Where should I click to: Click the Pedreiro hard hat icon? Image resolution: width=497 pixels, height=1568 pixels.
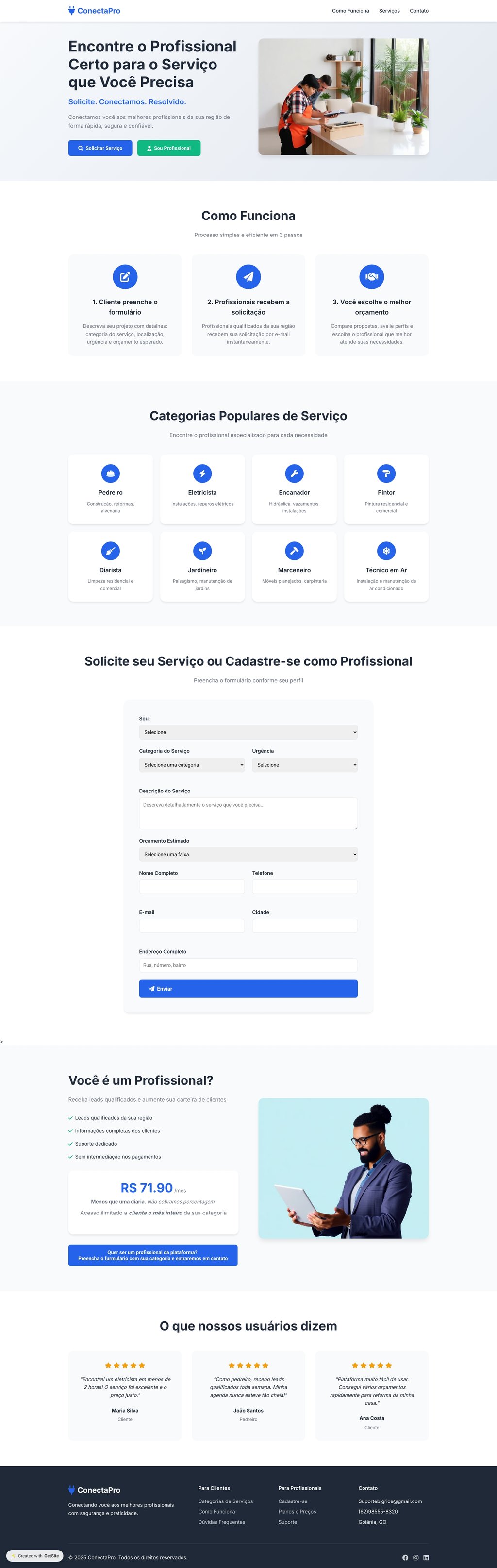click(110, 473)
